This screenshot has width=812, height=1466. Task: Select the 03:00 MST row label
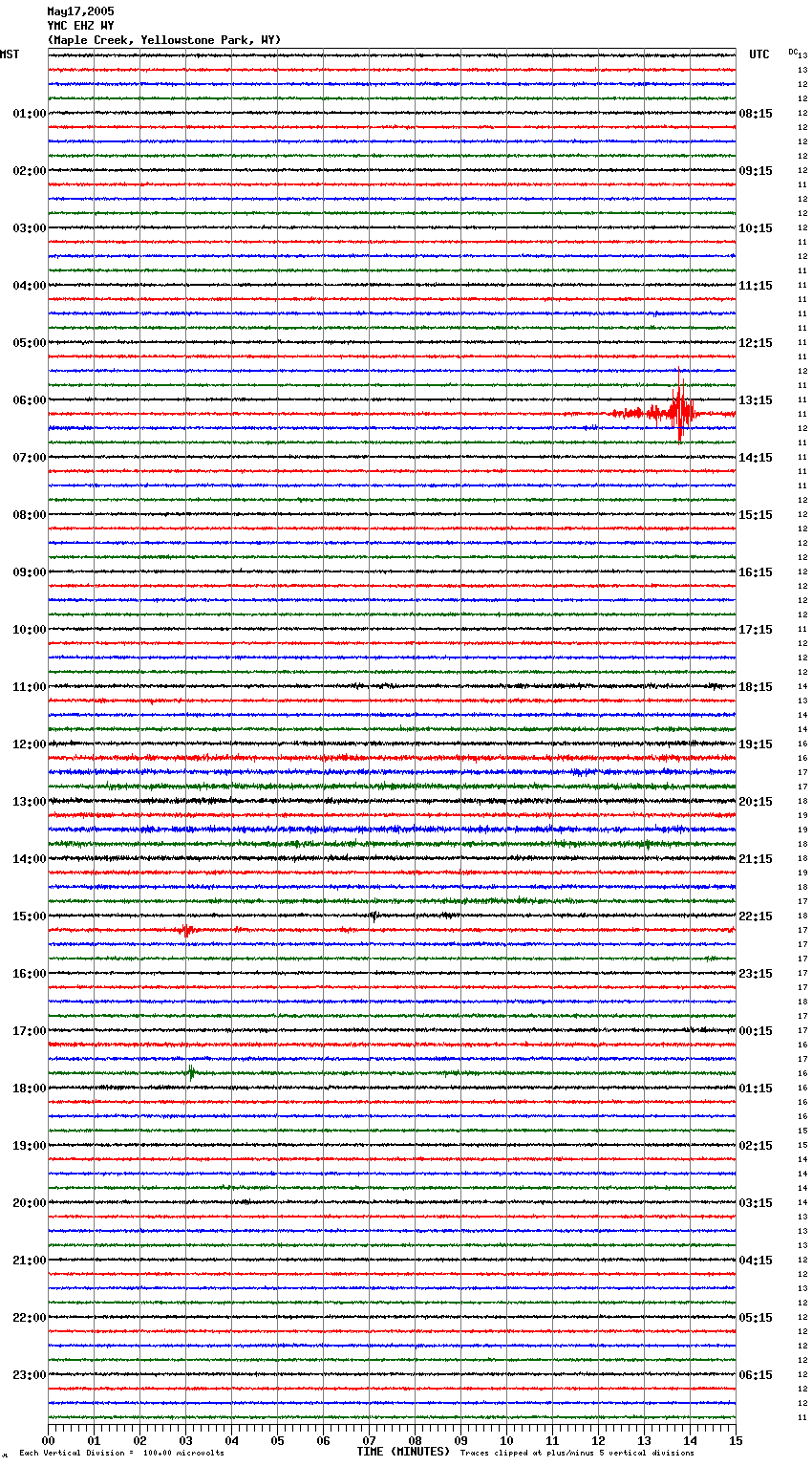[x=30, y=228]
